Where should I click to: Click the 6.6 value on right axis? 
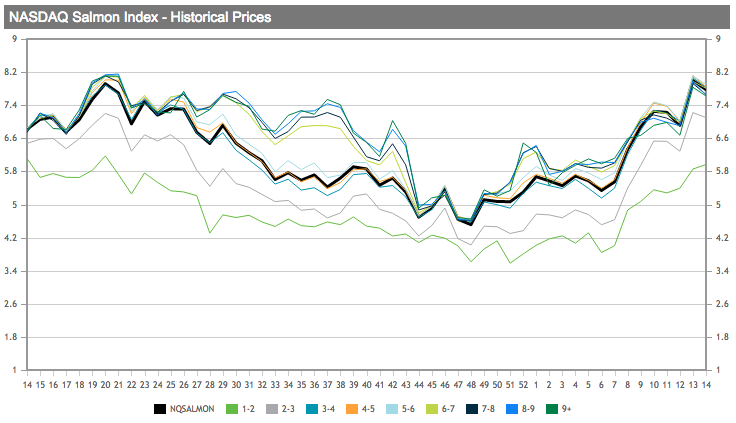click(722, 138)
